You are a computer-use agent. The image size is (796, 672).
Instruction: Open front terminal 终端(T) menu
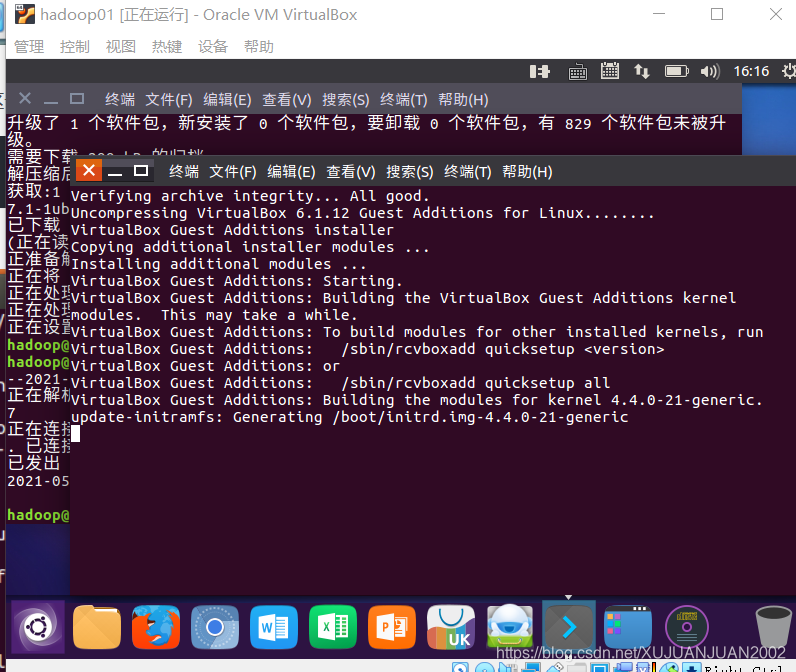tap(468, 172)
